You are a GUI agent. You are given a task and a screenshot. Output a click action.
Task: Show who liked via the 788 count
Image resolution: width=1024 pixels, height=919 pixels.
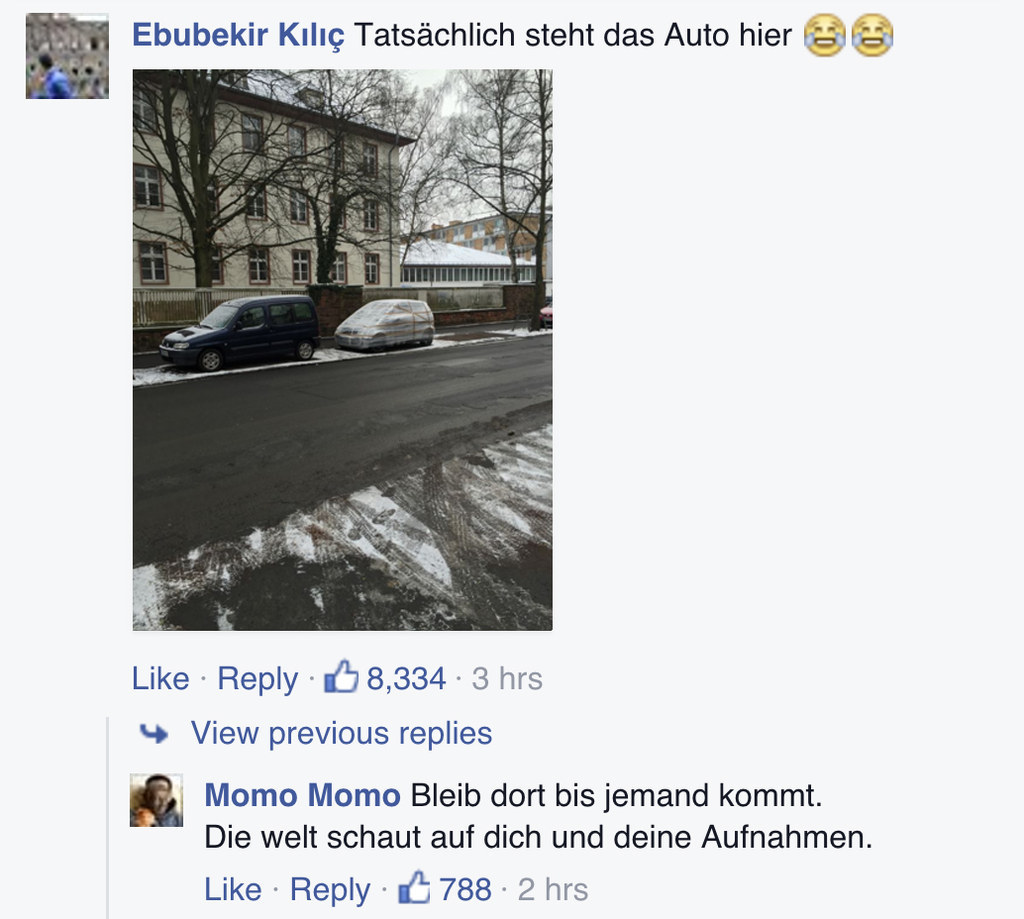[465, 890]
